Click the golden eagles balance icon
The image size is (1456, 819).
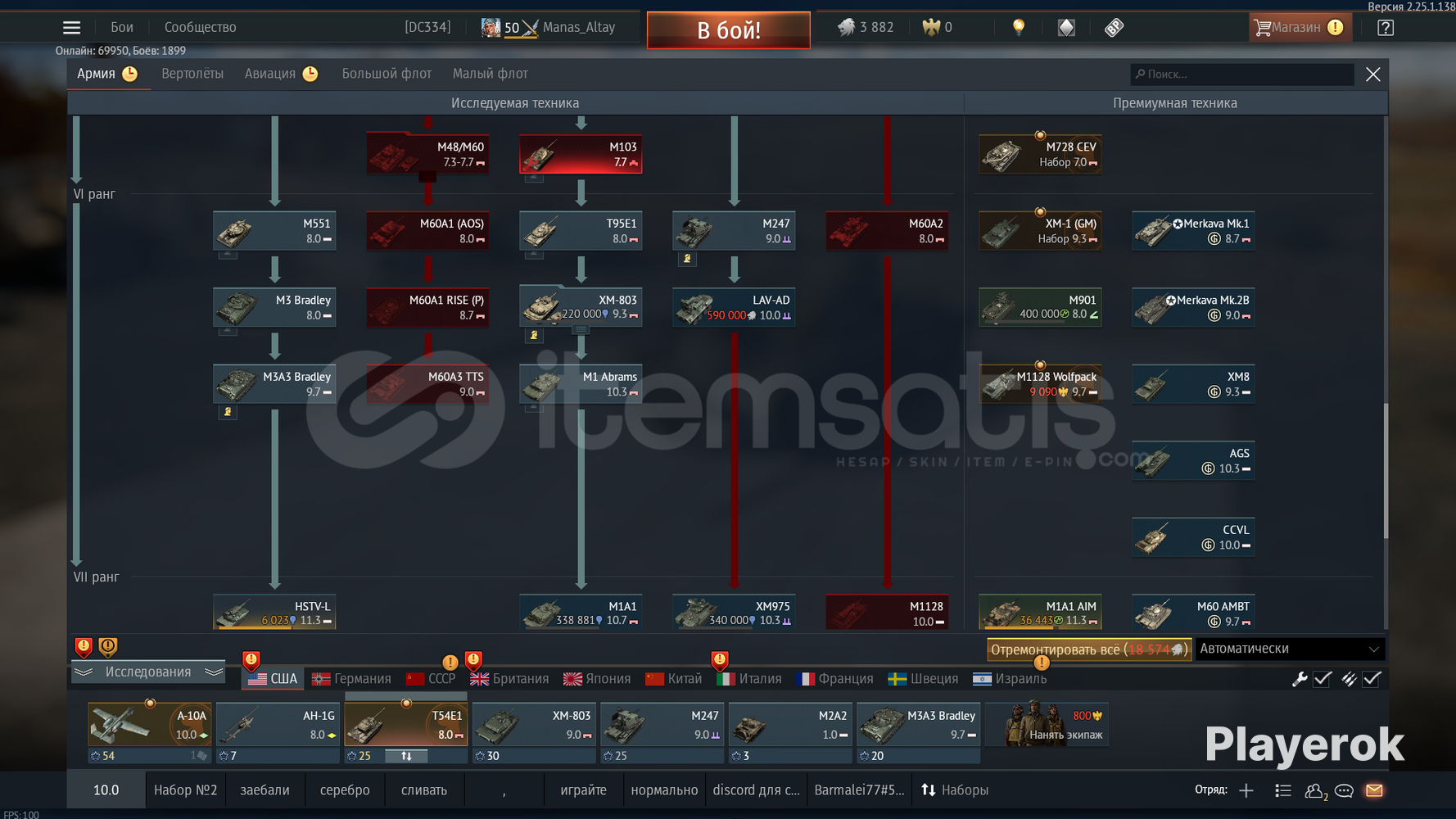click(x=931, y=27)
